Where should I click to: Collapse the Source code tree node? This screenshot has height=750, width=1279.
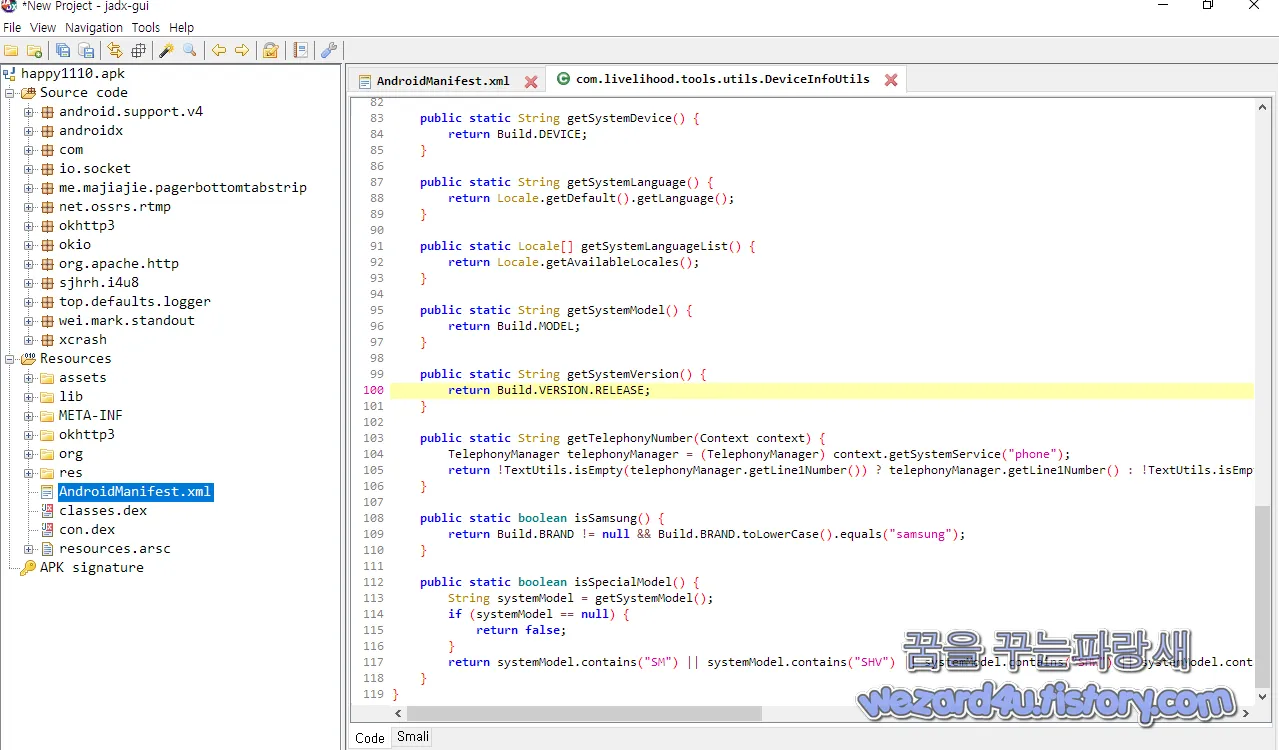[10, 92]
